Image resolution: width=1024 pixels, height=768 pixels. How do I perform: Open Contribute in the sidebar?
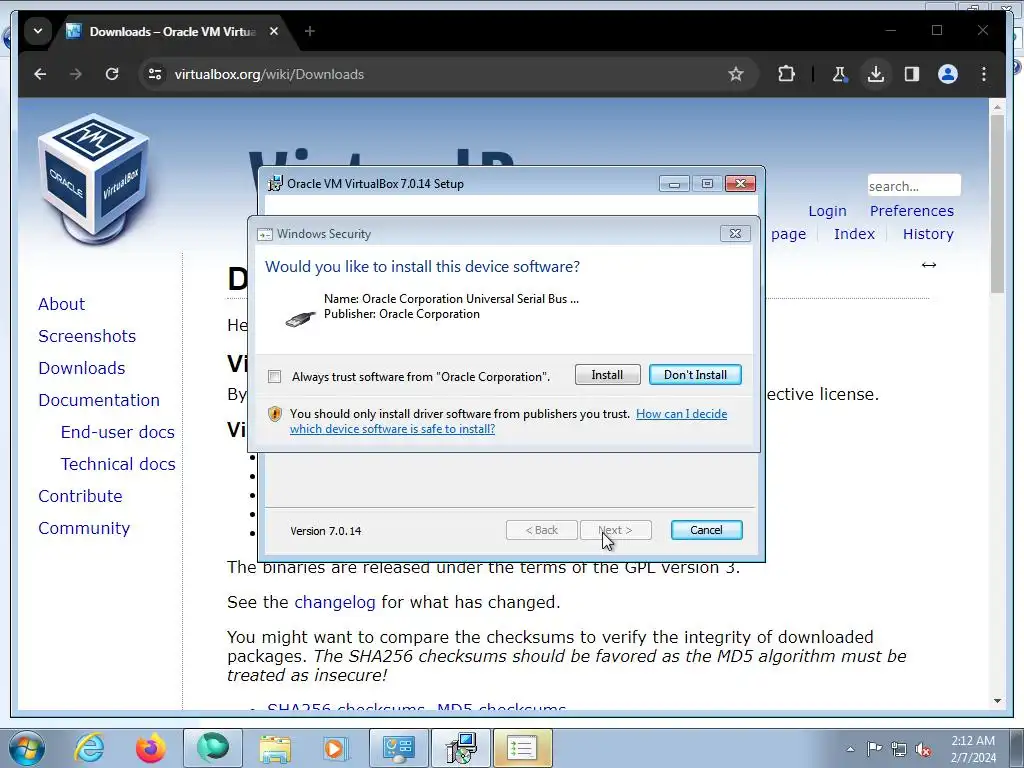[80, 496]
